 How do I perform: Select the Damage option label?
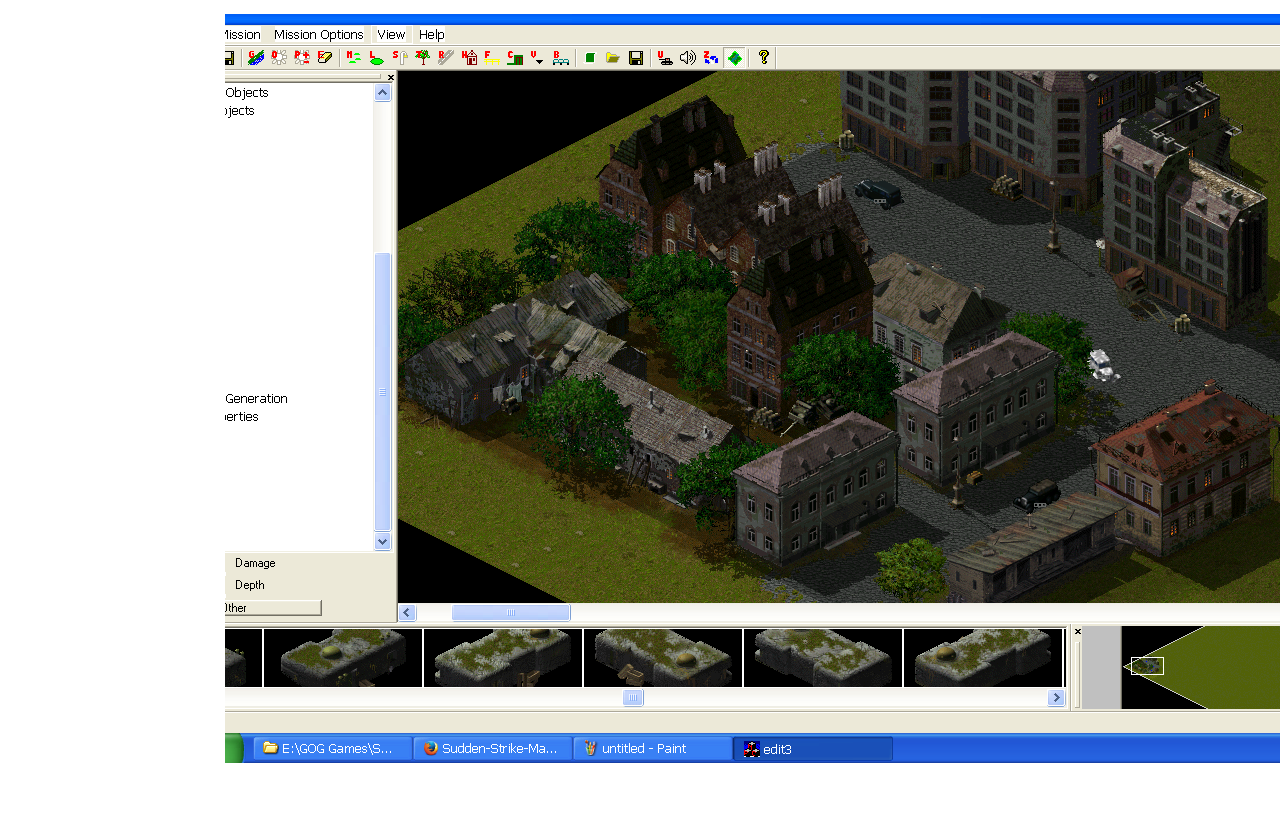[x=255, y=563]
